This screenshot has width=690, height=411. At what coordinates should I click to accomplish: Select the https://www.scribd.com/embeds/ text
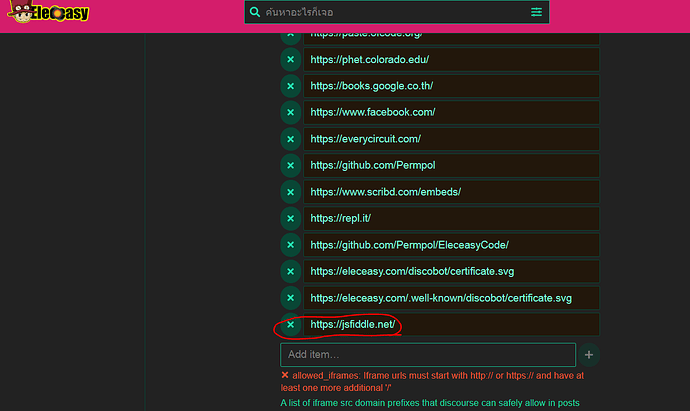tap(385, 192)
